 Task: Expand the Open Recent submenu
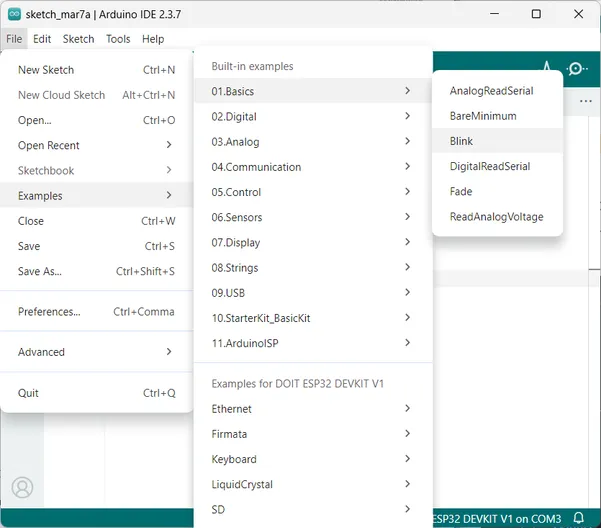pyautogui.click(x=97, y=145)
